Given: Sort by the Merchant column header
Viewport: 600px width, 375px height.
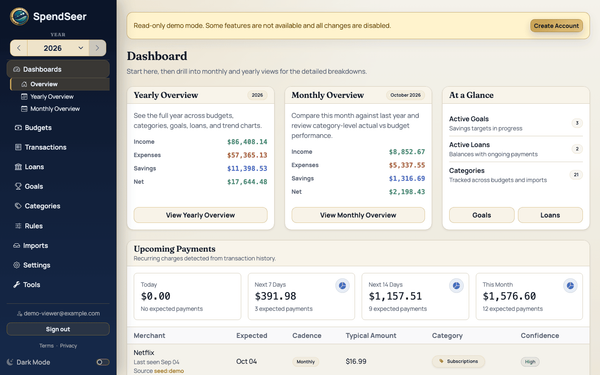Looking at the screenshot, I should click(x=149, y=336).
